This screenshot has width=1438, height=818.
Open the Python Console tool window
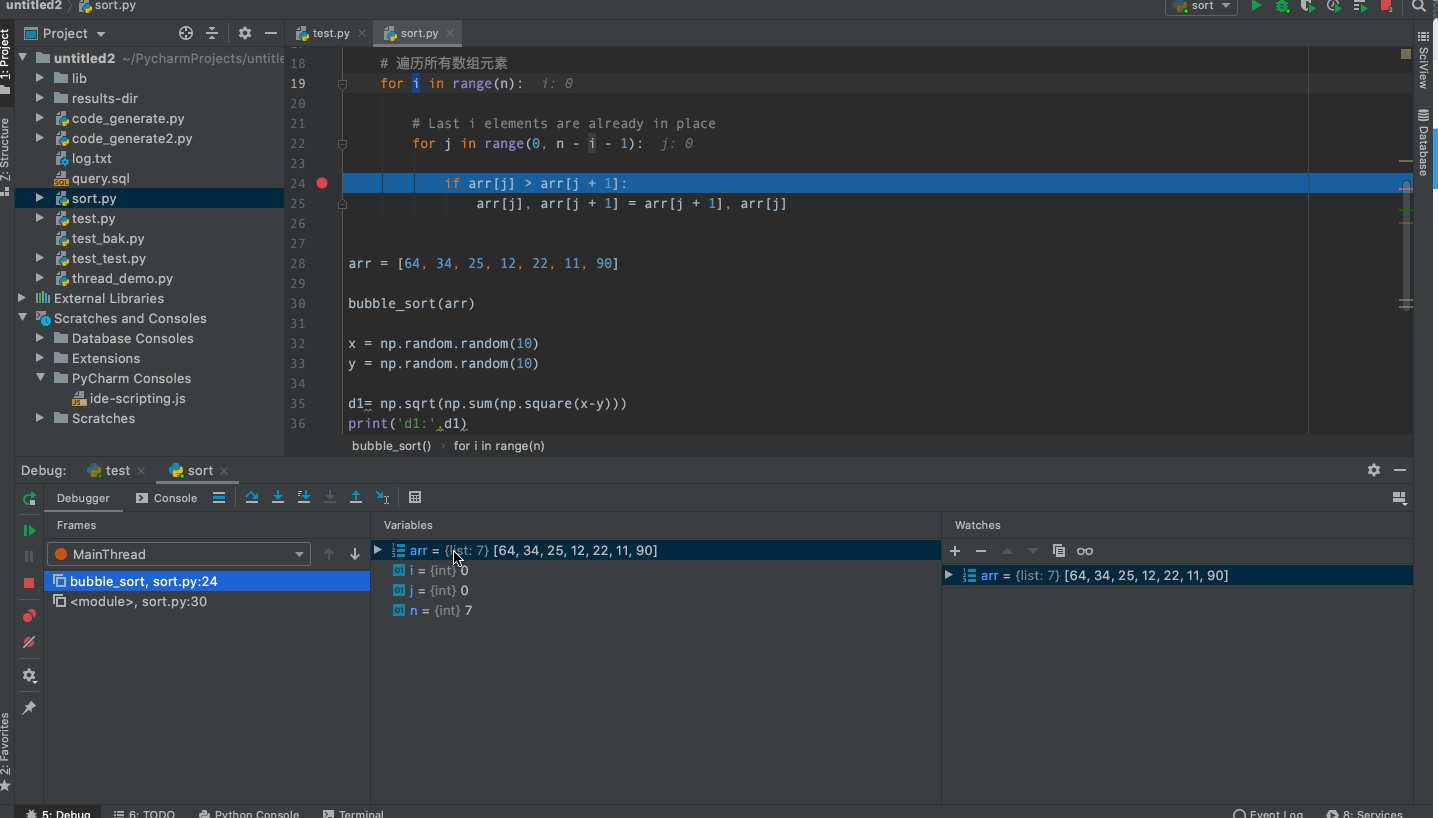(x=250, y=813)
